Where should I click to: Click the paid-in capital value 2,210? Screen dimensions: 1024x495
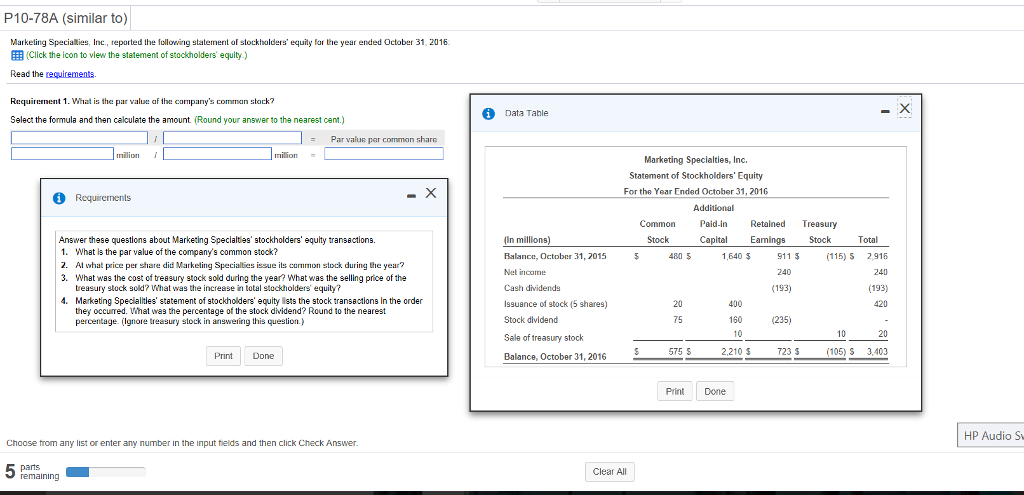coord(730,352)
